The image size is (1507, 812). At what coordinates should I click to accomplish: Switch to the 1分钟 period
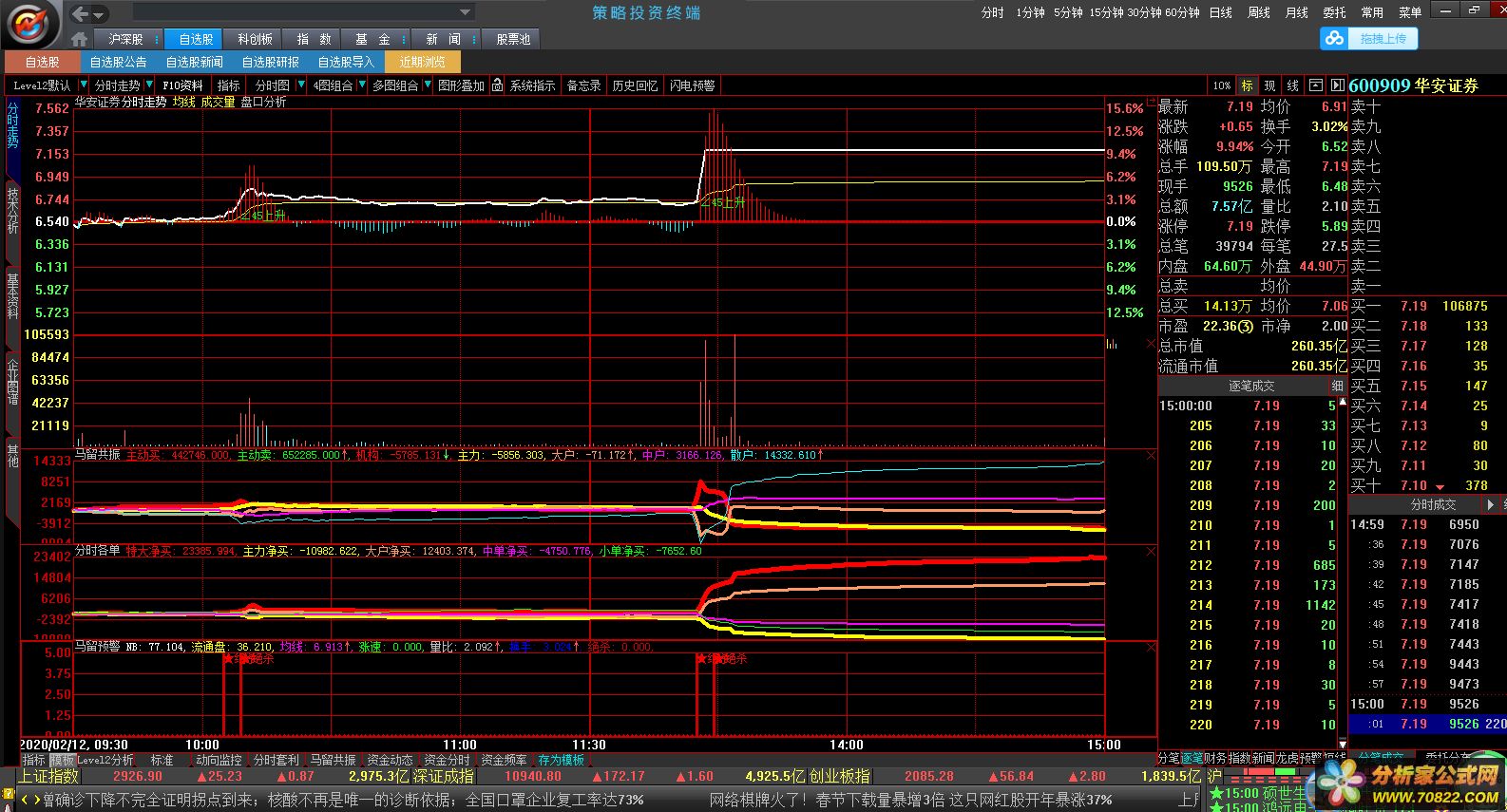(x=1030, y=12)
